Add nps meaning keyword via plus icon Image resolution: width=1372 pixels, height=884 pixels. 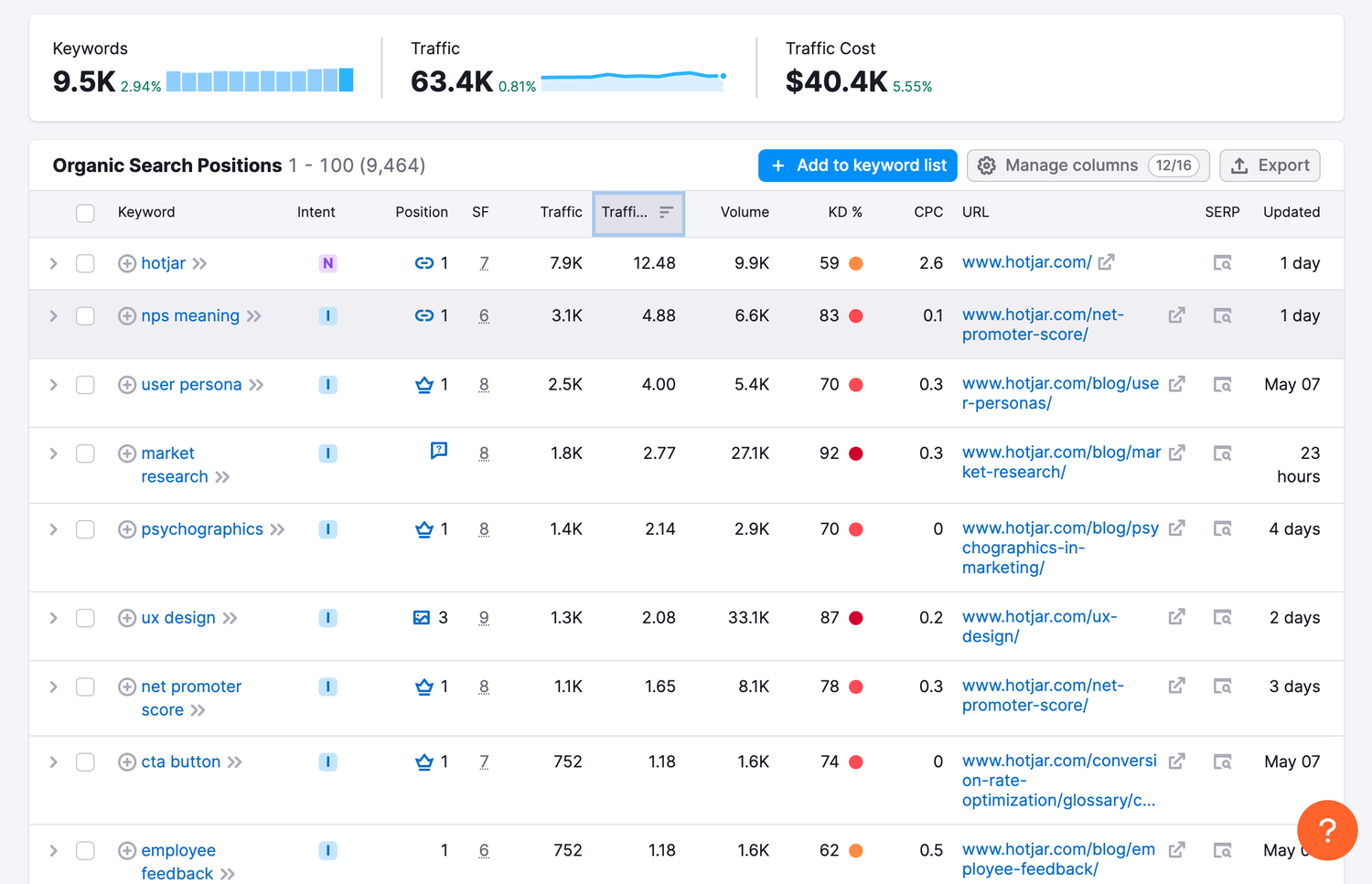click(x=127, y=316)
